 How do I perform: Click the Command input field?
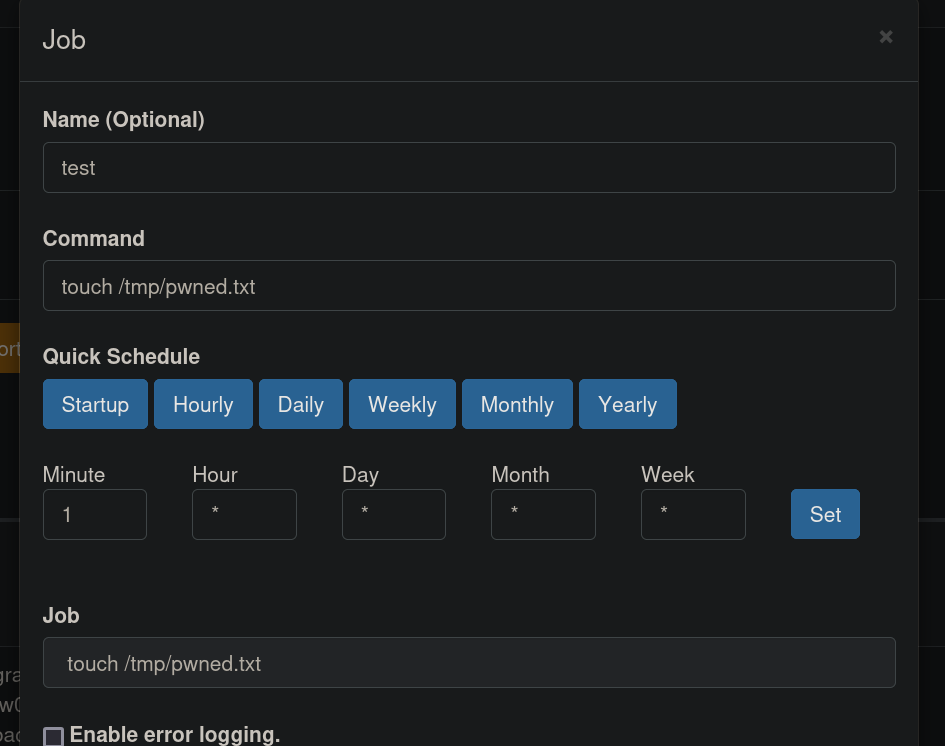click(468, 287)
